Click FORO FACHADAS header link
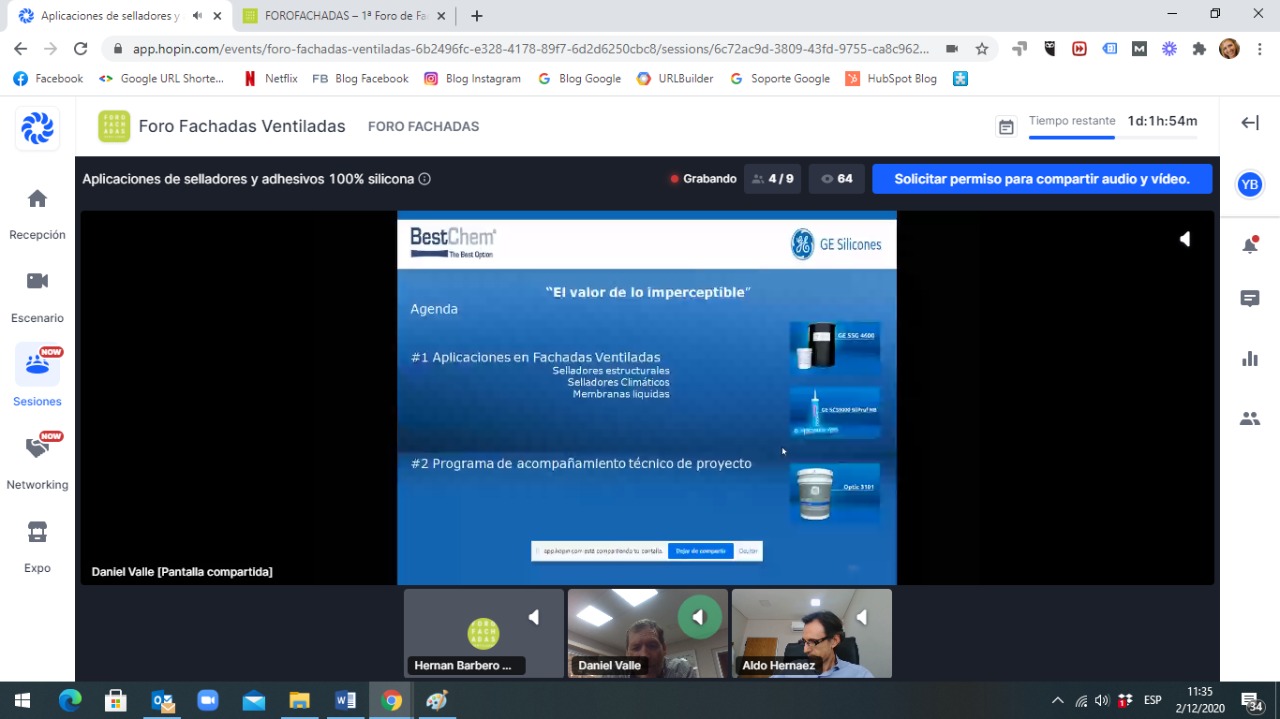1280x719 pixels. 423,126
